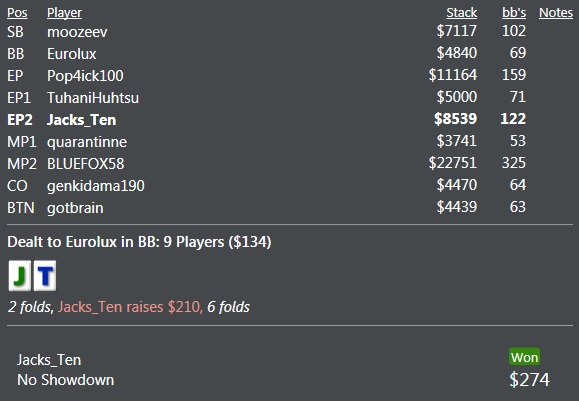
Task: Sort by the Player column header
Action: click(64, 13)
